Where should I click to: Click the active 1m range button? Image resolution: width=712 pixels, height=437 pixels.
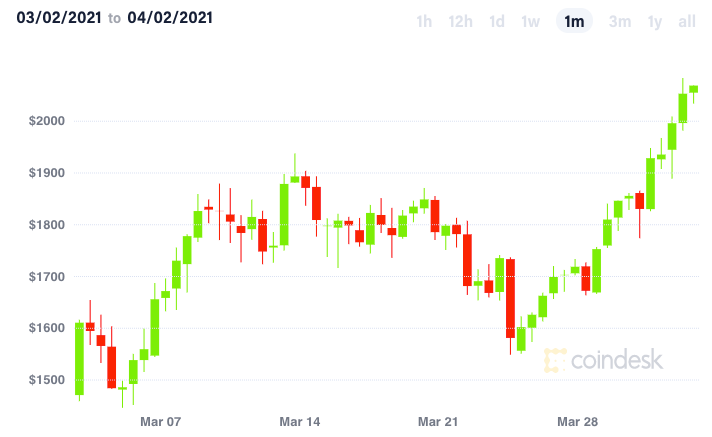click(x=574, y=21)
